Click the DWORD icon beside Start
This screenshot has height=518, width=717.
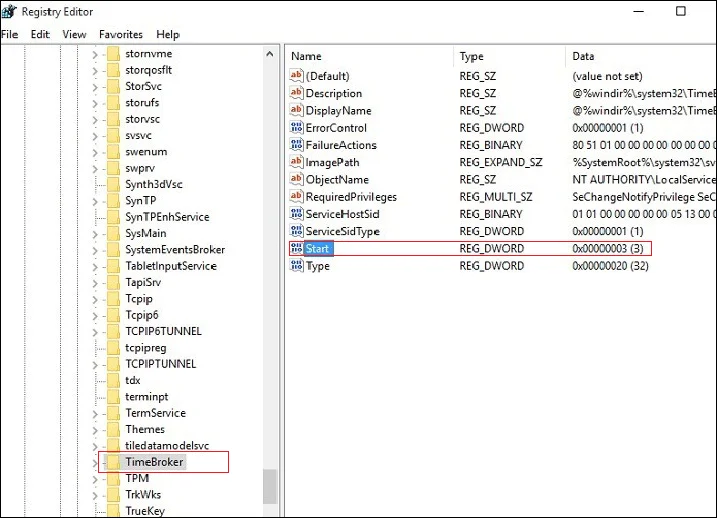[x=296, y=248]
